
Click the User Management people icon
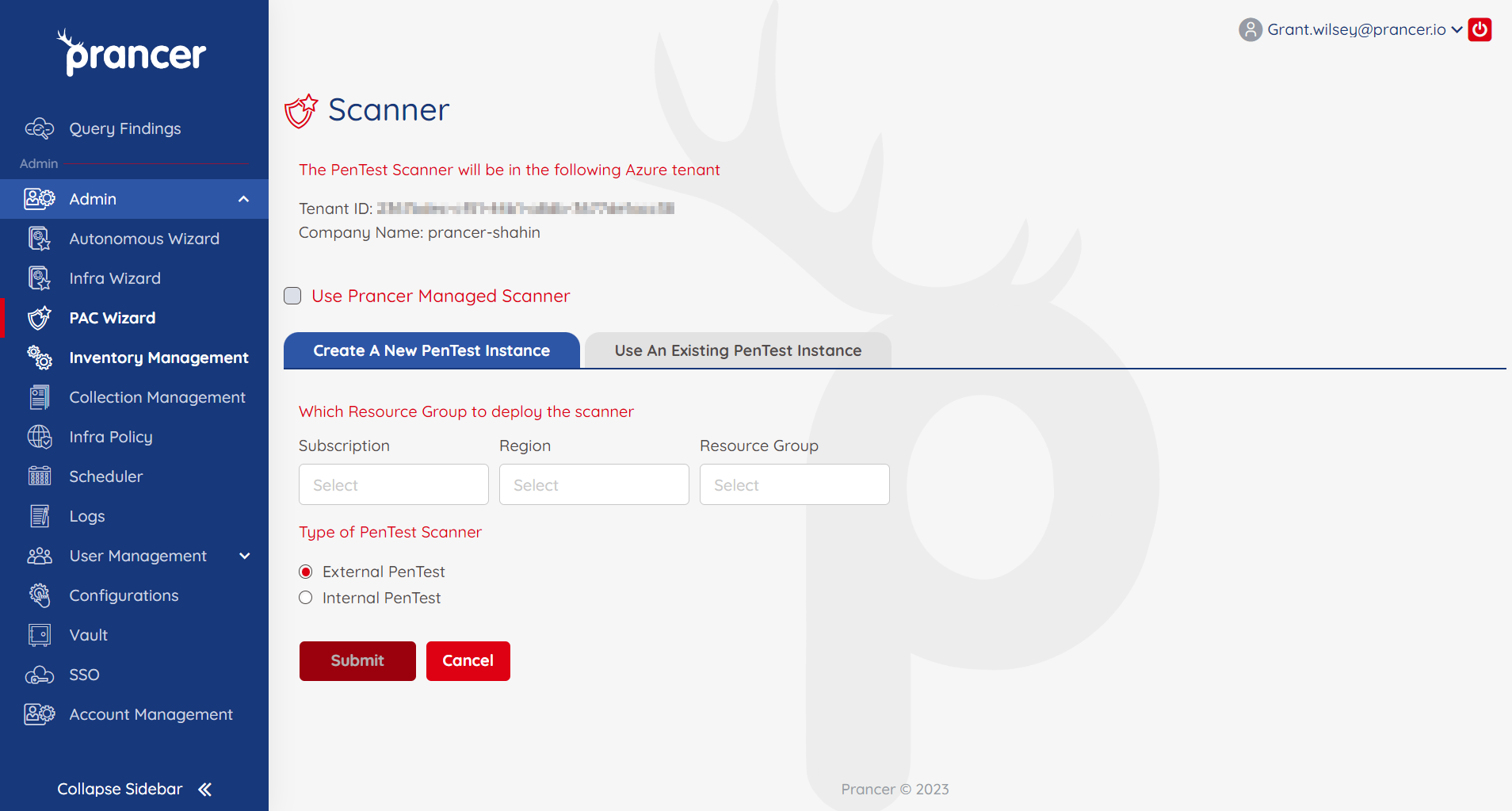40,556
